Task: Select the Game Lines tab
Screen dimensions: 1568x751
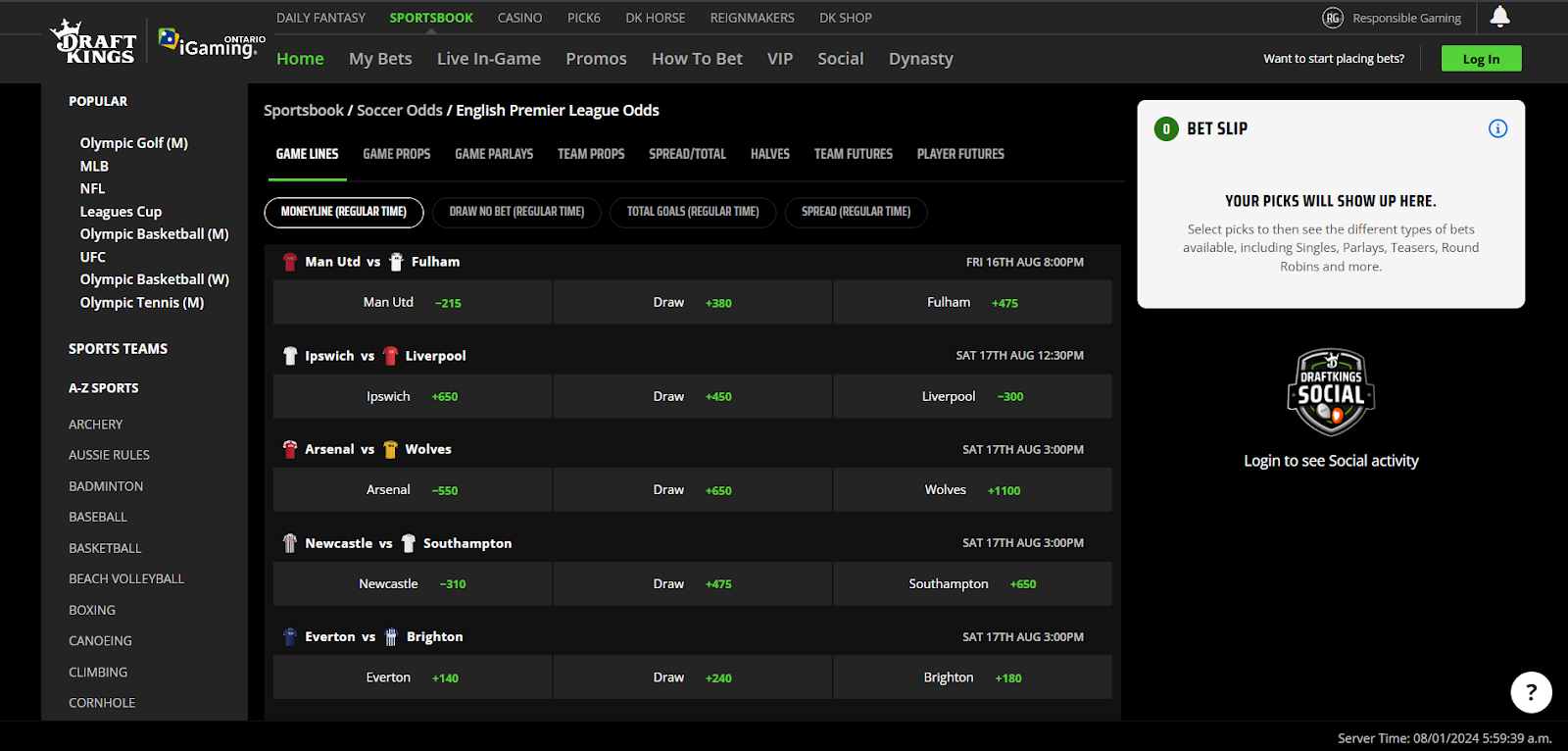Action: tap(308, 154)
